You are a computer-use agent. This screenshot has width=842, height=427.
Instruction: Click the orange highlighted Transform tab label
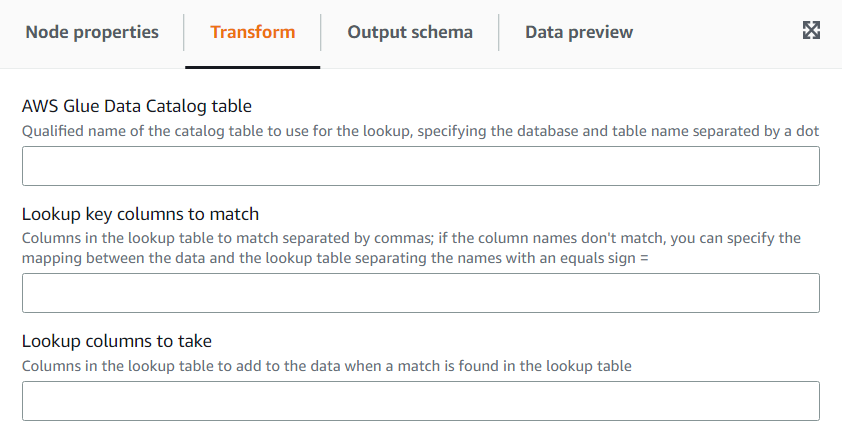(x=252, y=32)
